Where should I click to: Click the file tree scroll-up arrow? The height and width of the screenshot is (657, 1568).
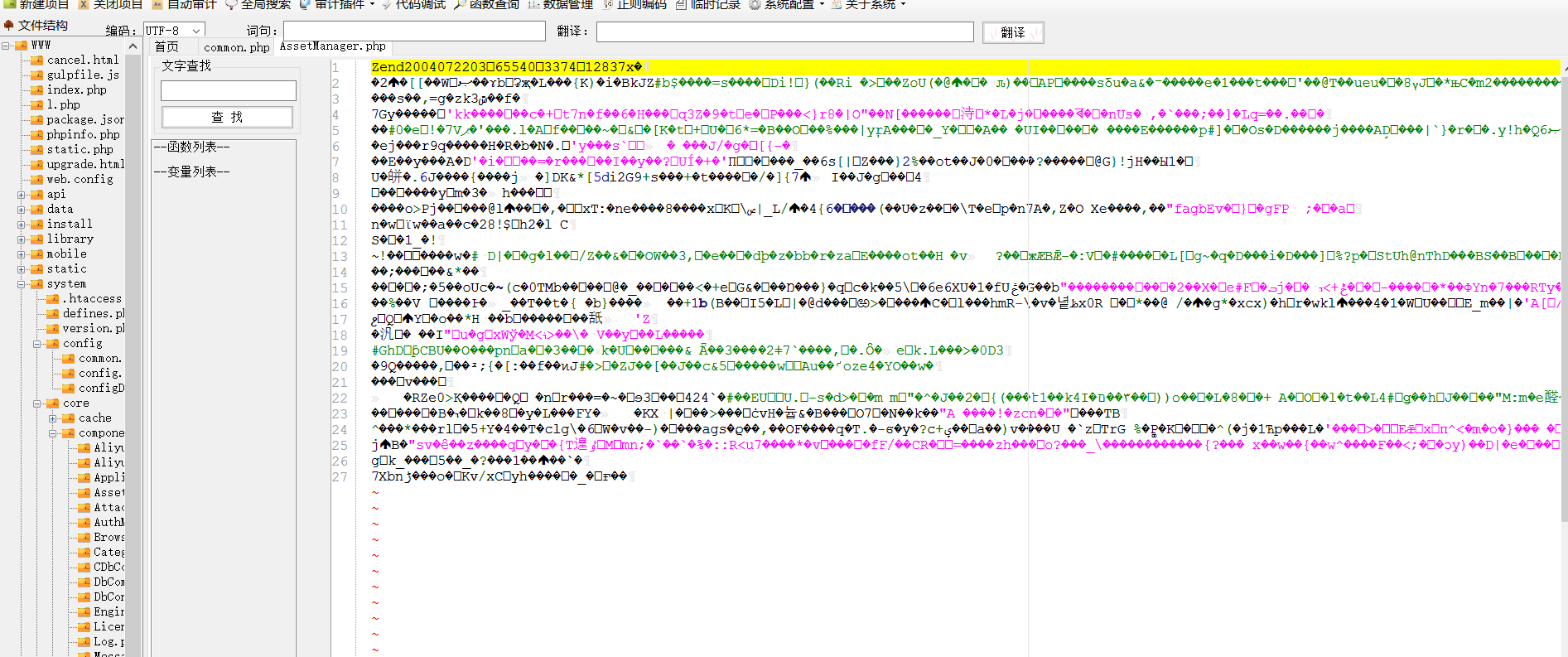[133, 46]
